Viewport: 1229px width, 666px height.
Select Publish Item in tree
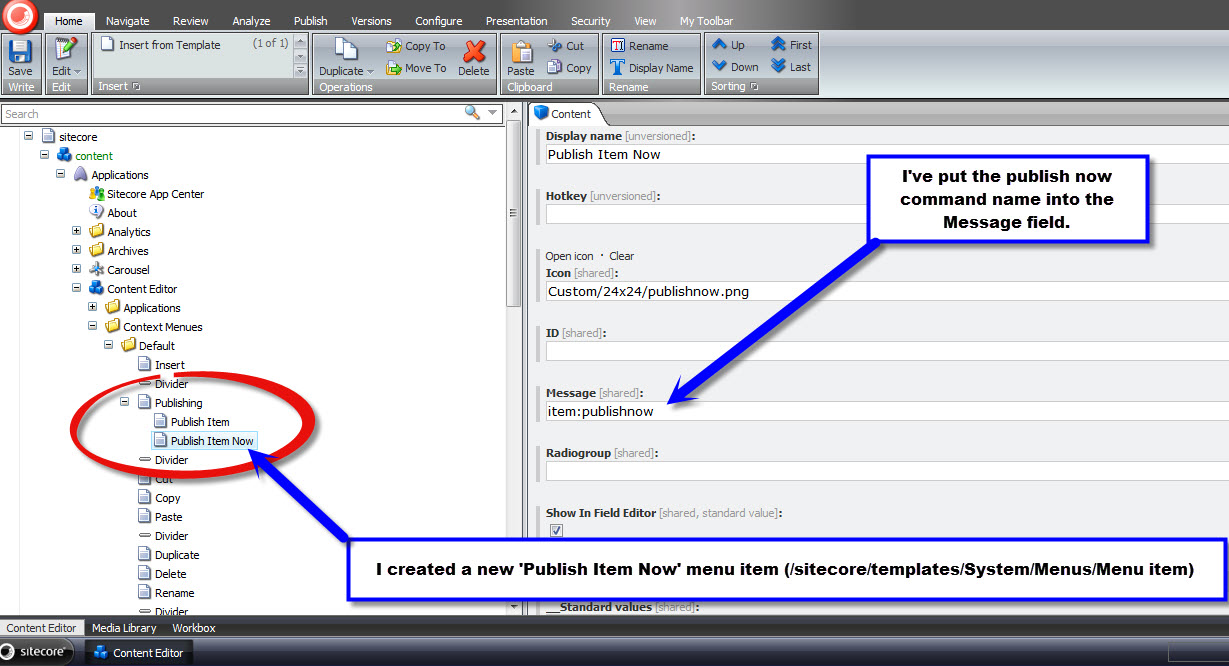200,422
